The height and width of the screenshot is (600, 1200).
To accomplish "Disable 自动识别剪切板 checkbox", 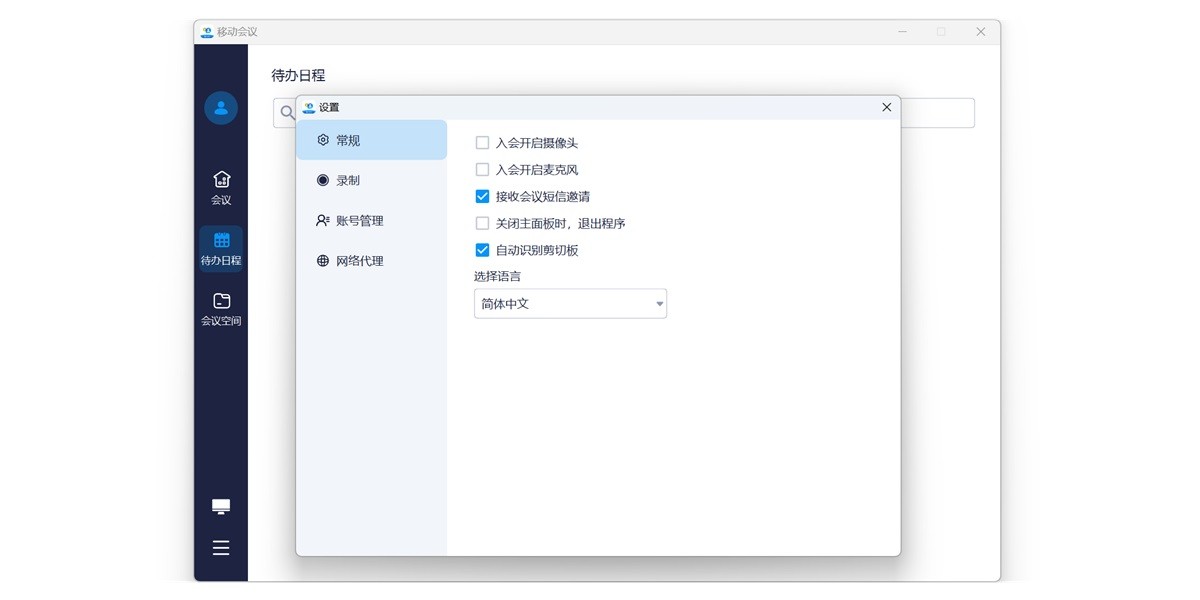I will pos(483,251).
